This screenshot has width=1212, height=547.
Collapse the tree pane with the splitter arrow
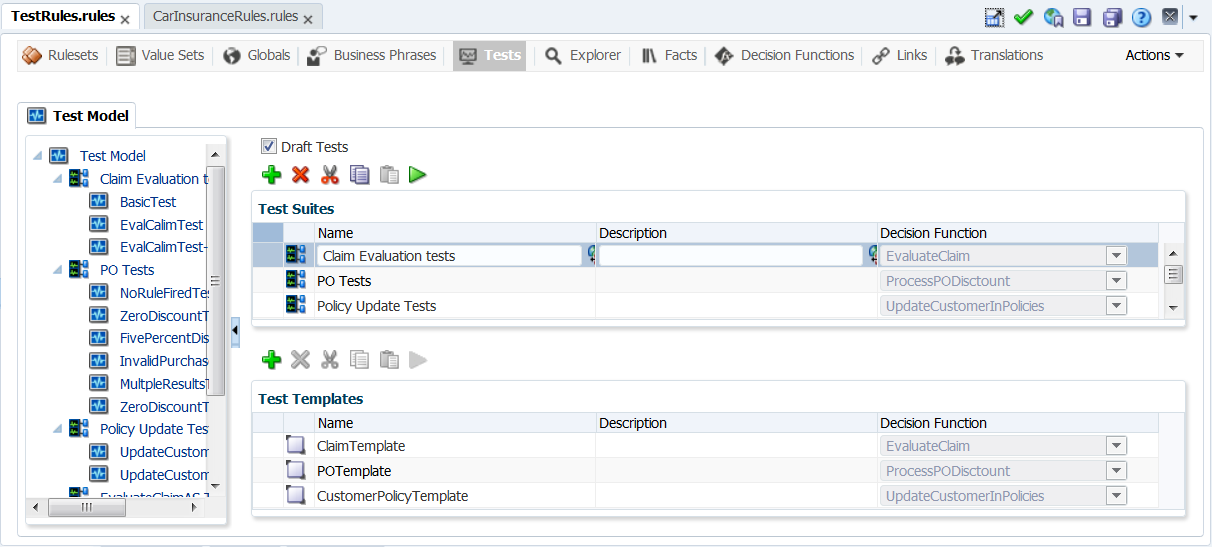[235, 330]
